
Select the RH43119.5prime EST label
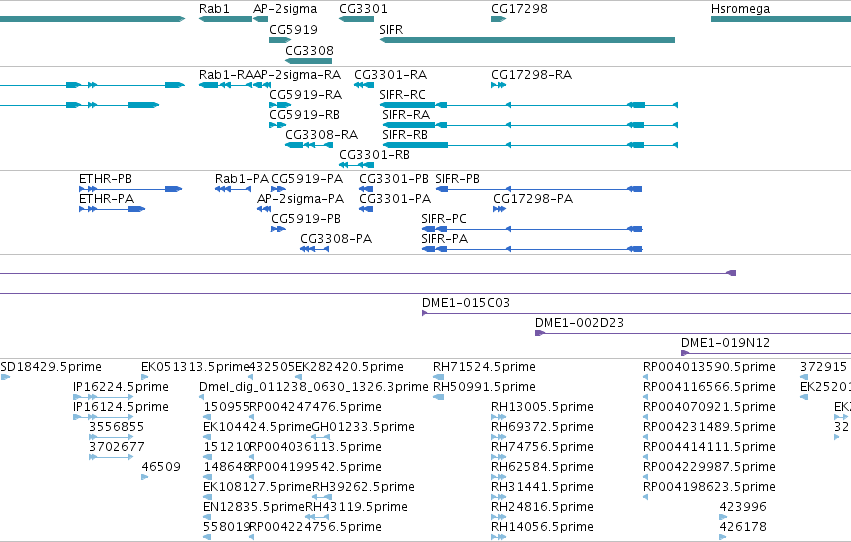point(356,507)
